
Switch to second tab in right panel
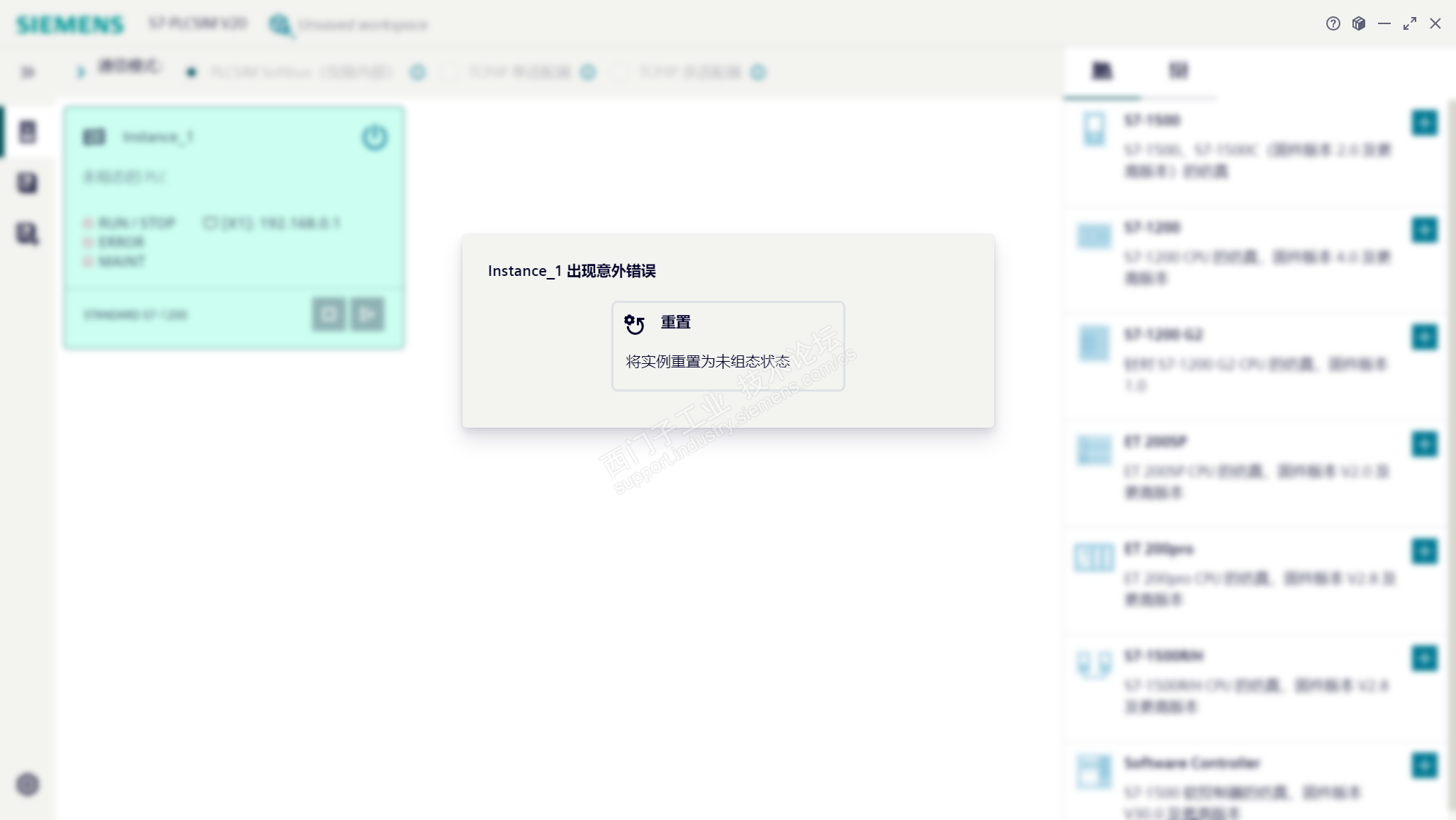tap(1178, 70)
